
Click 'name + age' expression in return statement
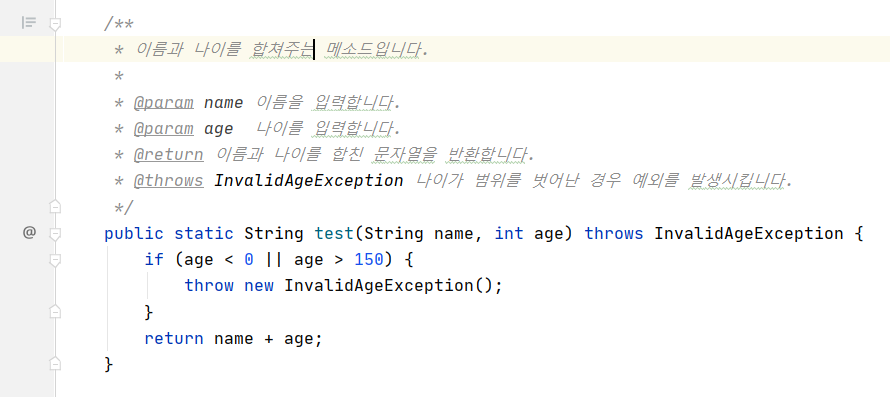[x=263, y=339]
